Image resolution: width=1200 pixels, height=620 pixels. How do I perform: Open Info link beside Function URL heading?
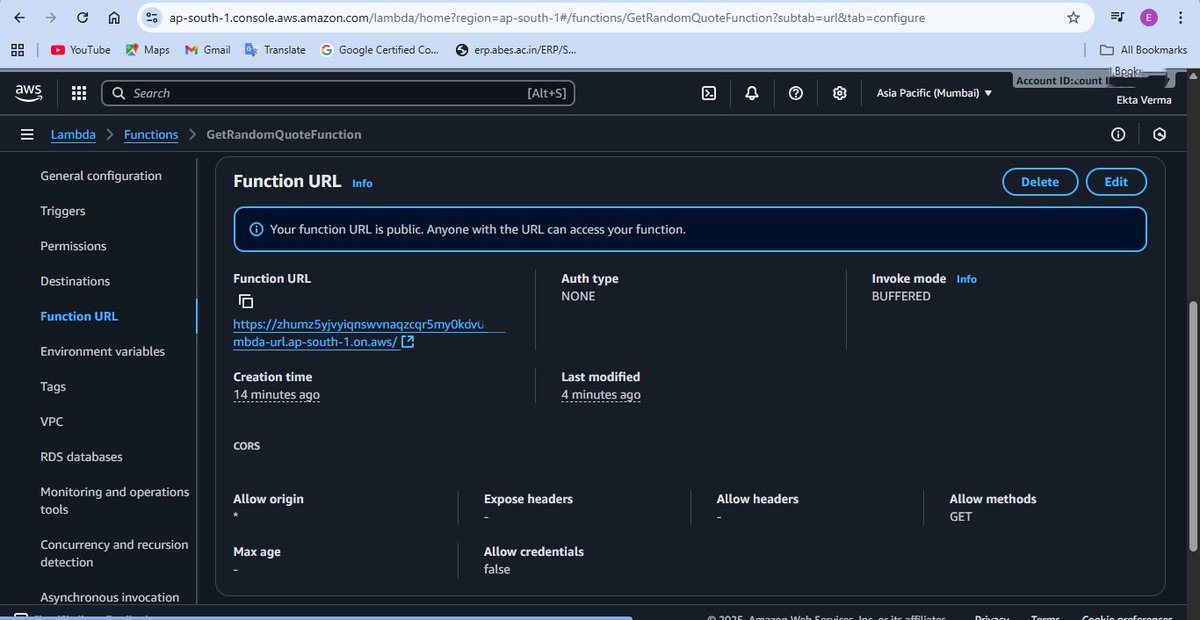pyautogui.click(x=362, y=183)
